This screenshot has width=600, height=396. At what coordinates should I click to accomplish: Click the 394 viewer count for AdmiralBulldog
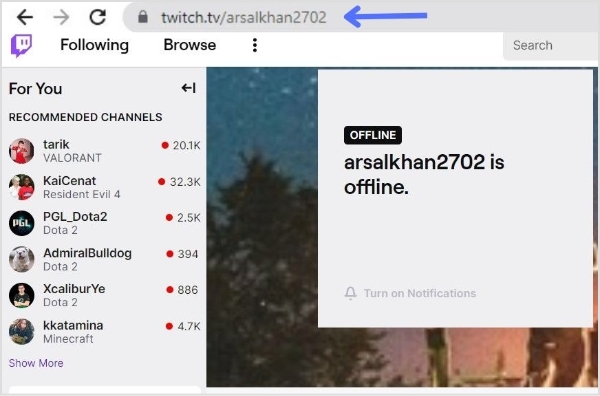(188, 254)
